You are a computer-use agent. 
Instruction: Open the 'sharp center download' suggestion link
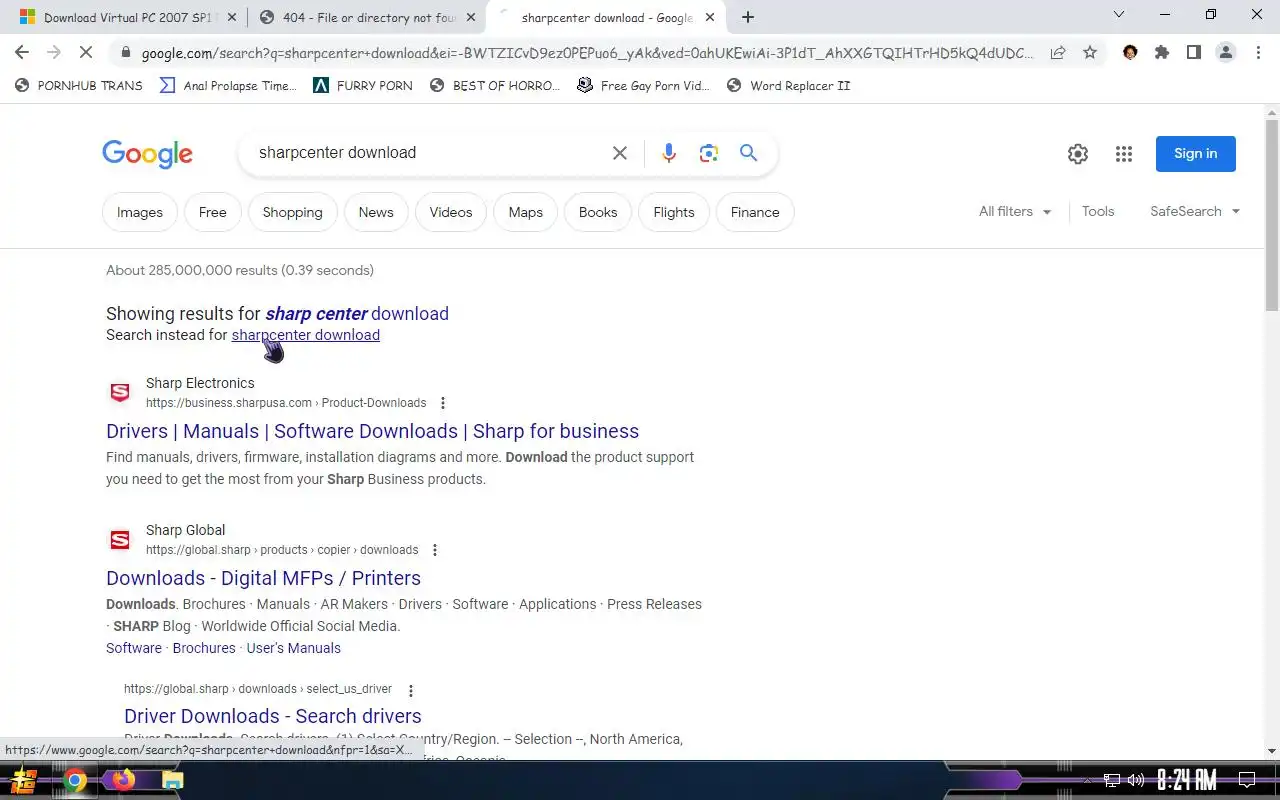[x=357, y=314]
